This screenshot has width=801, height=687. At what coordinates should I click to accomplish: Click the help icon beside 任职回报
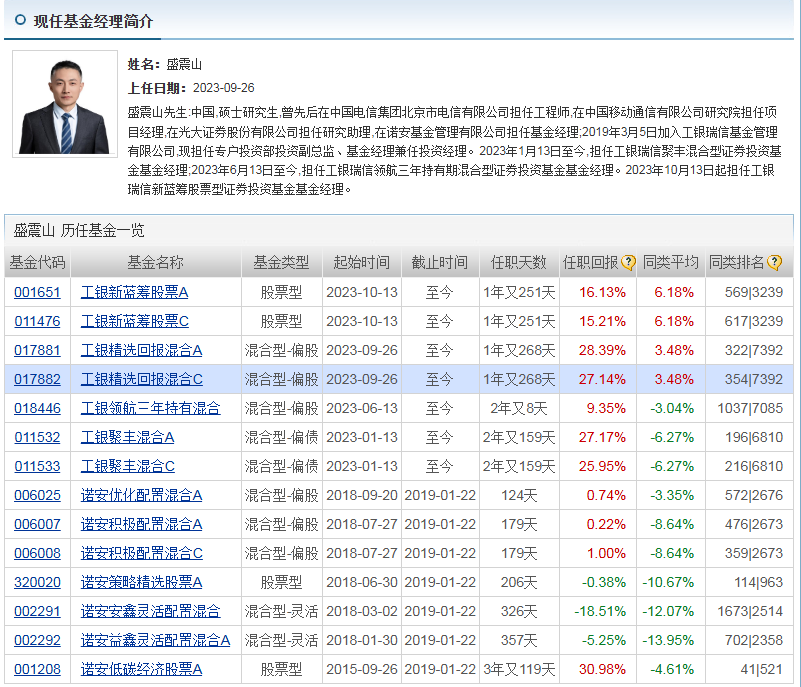click(628, 263)
